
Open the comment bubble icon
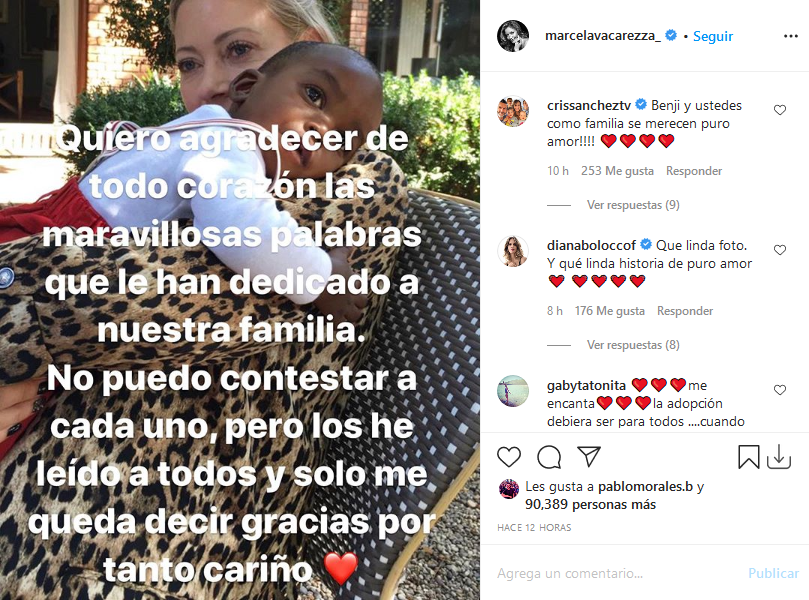[549, 457]
